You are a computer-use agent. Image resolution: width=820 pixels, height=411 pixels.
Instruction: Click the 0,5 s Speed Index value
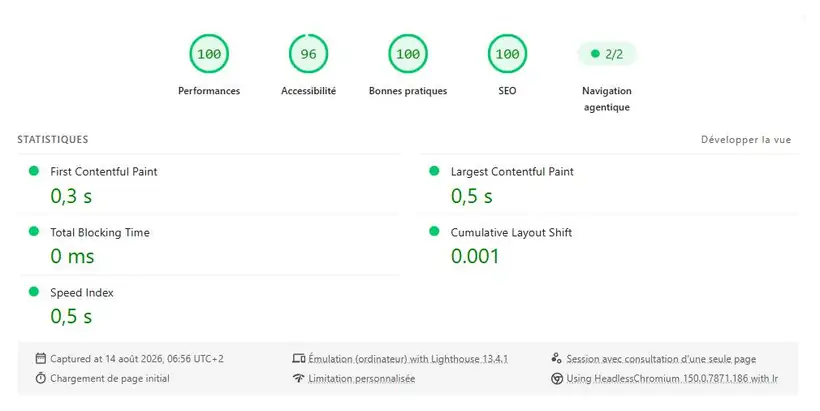(71, 316)
